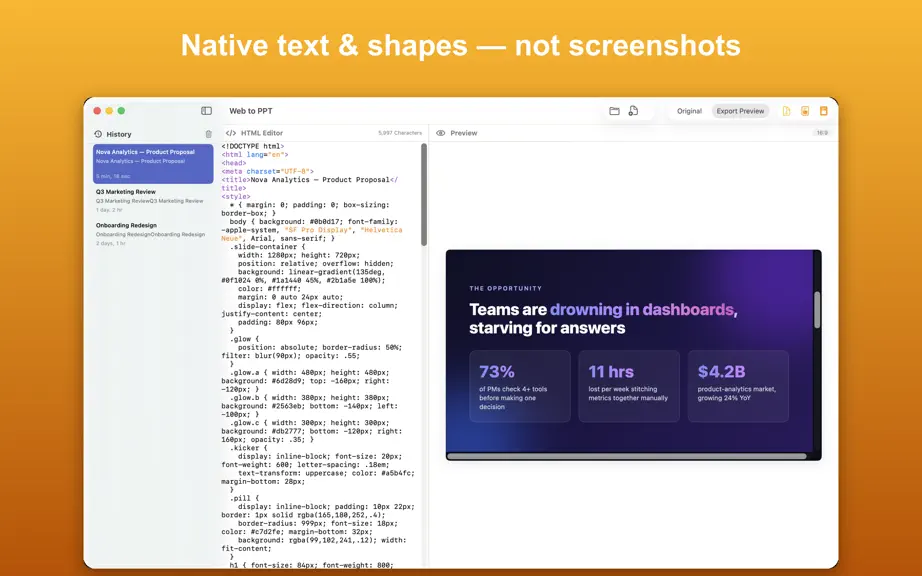Screen dimensions: 922x576
Task: Click the first yellow export file icon
Action: click(786, 110)
